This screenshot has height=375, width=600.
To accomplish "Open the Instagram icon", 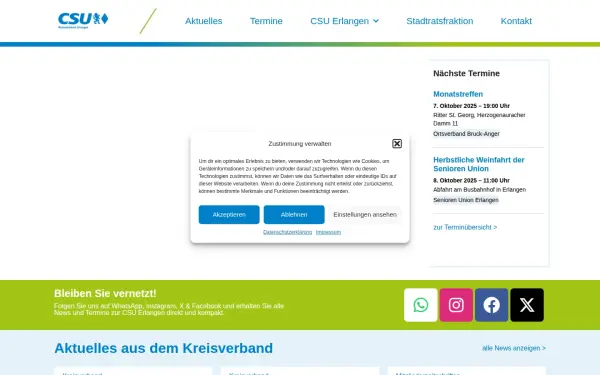I will point(456,305).
